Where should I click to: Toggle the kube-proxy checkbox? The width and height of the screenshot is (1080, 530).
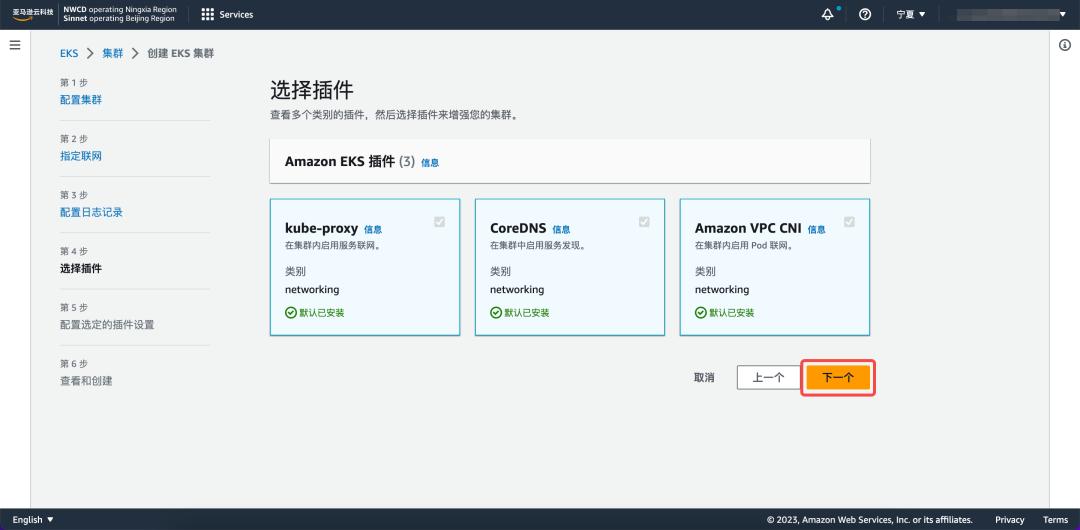pyautogui.click(x=439, y=222)
